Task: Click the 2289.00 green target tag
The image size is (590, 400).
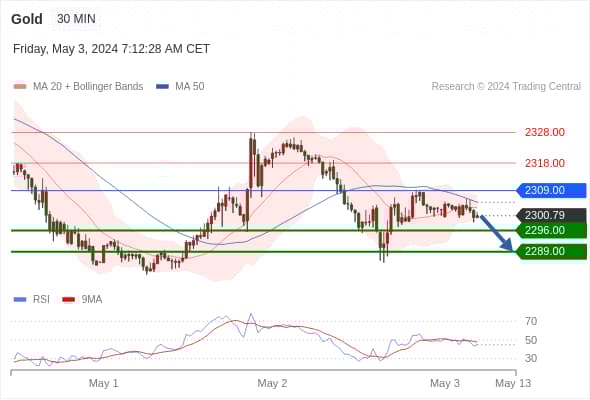Action: (552, 251)
